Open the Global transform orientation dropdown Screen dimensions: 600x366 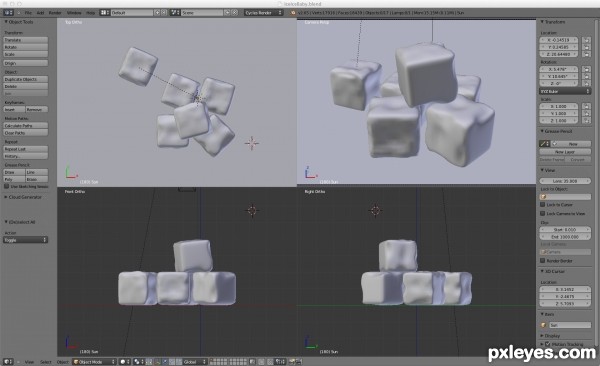195,361
